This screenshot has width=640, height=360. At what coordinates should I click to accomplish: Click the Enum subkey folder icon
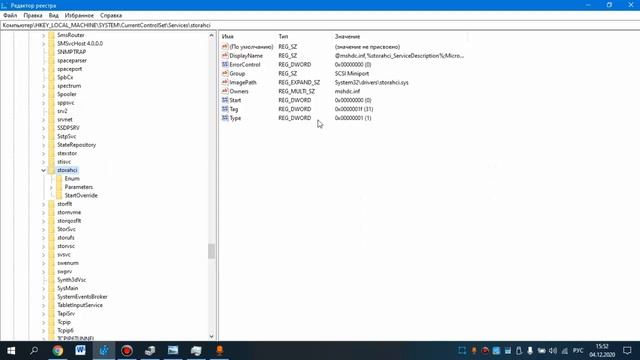(x=59, y=178)
